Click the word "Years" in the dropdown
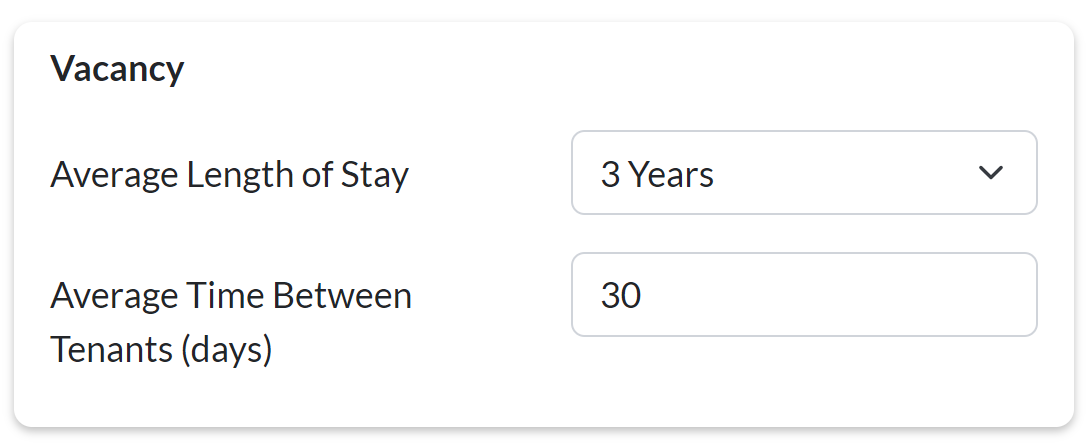The image size is (1091, 445). click(671, 175)
